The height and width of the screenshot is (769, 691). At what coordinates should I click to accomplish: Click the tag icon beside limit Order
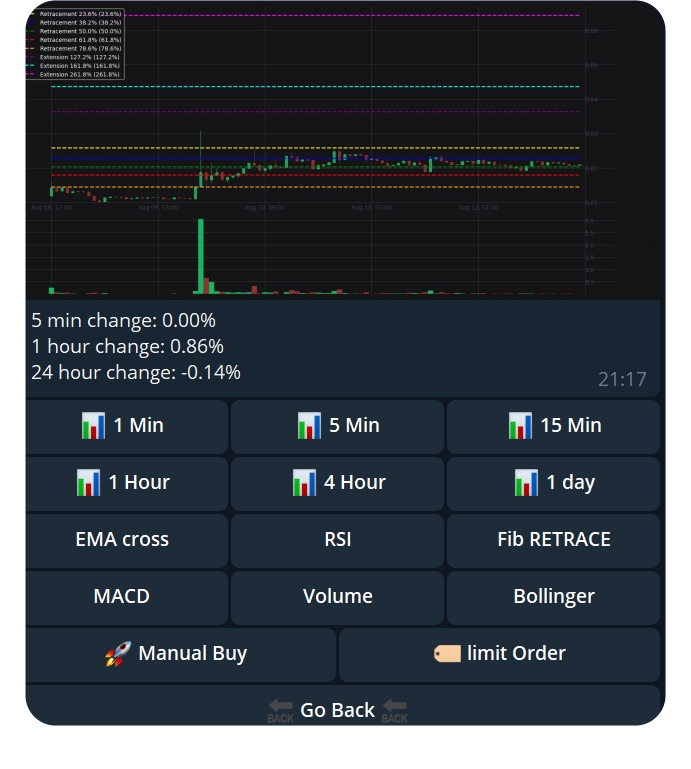(x=447, y=654)
